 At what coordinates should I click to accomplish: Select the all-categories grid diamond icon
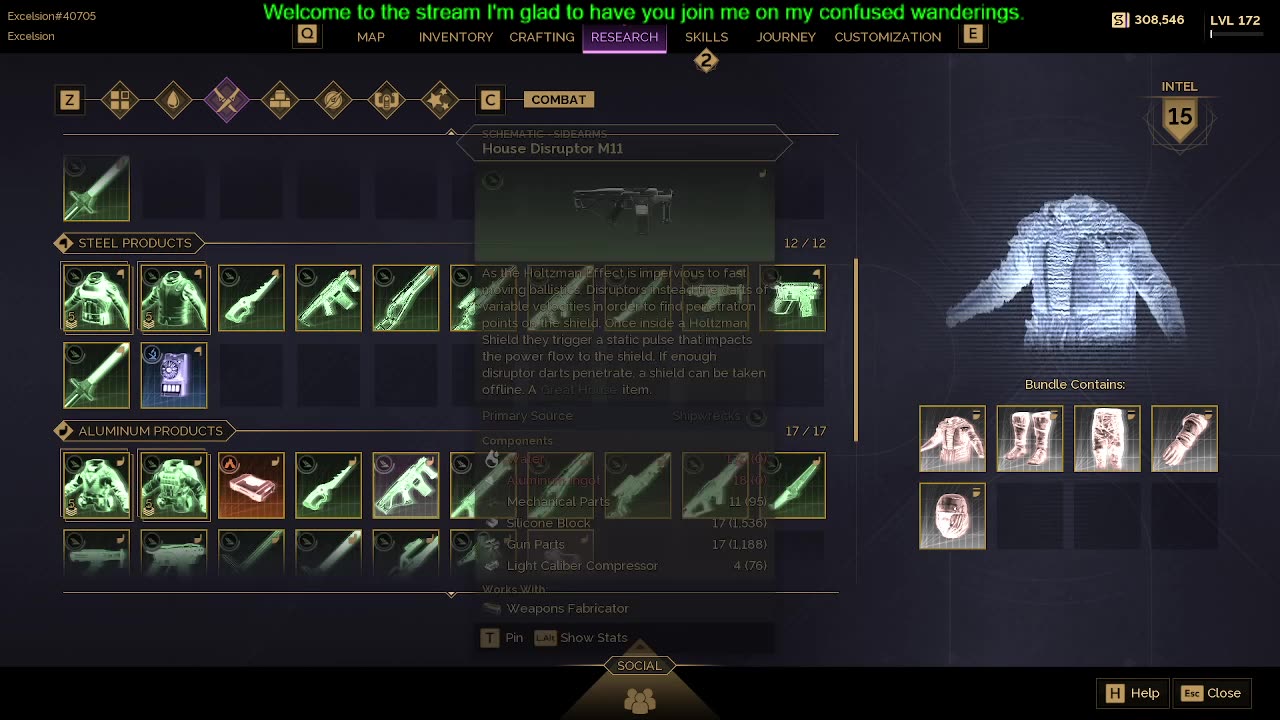(x=120, y=100)
